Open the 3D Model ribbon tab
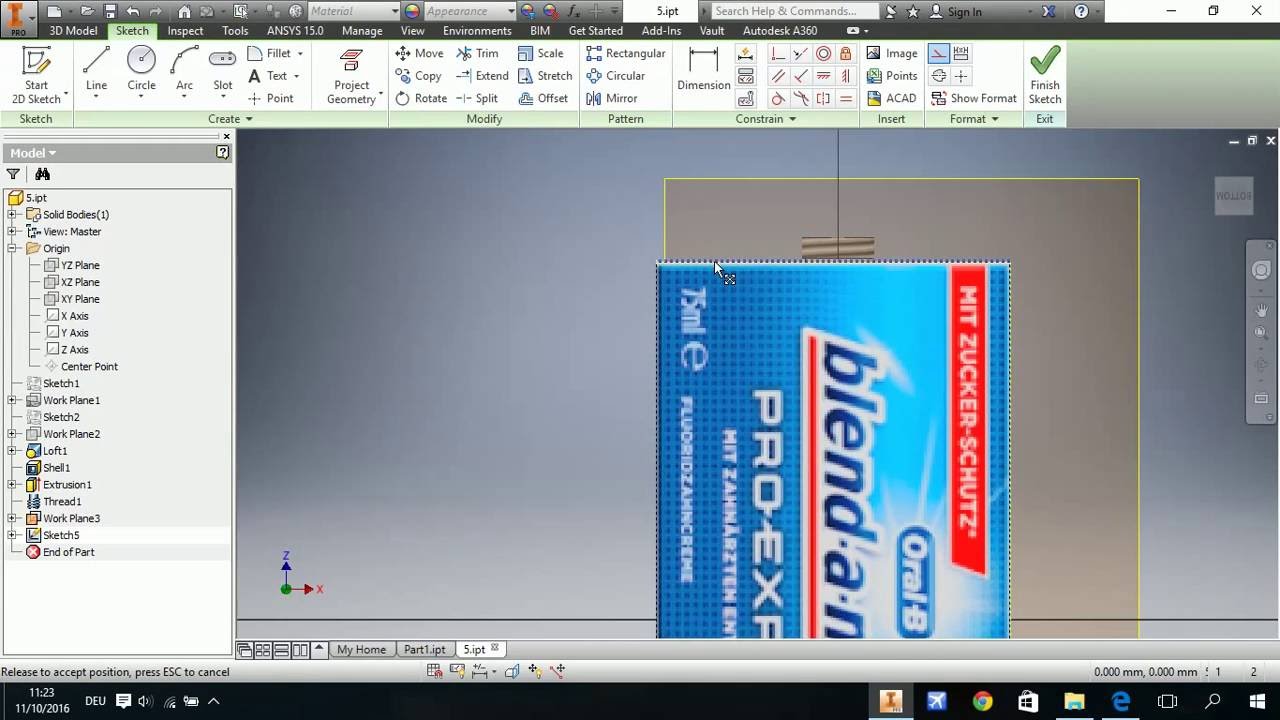Screen dimensions: 1280x720 click(x=73, y=31)
